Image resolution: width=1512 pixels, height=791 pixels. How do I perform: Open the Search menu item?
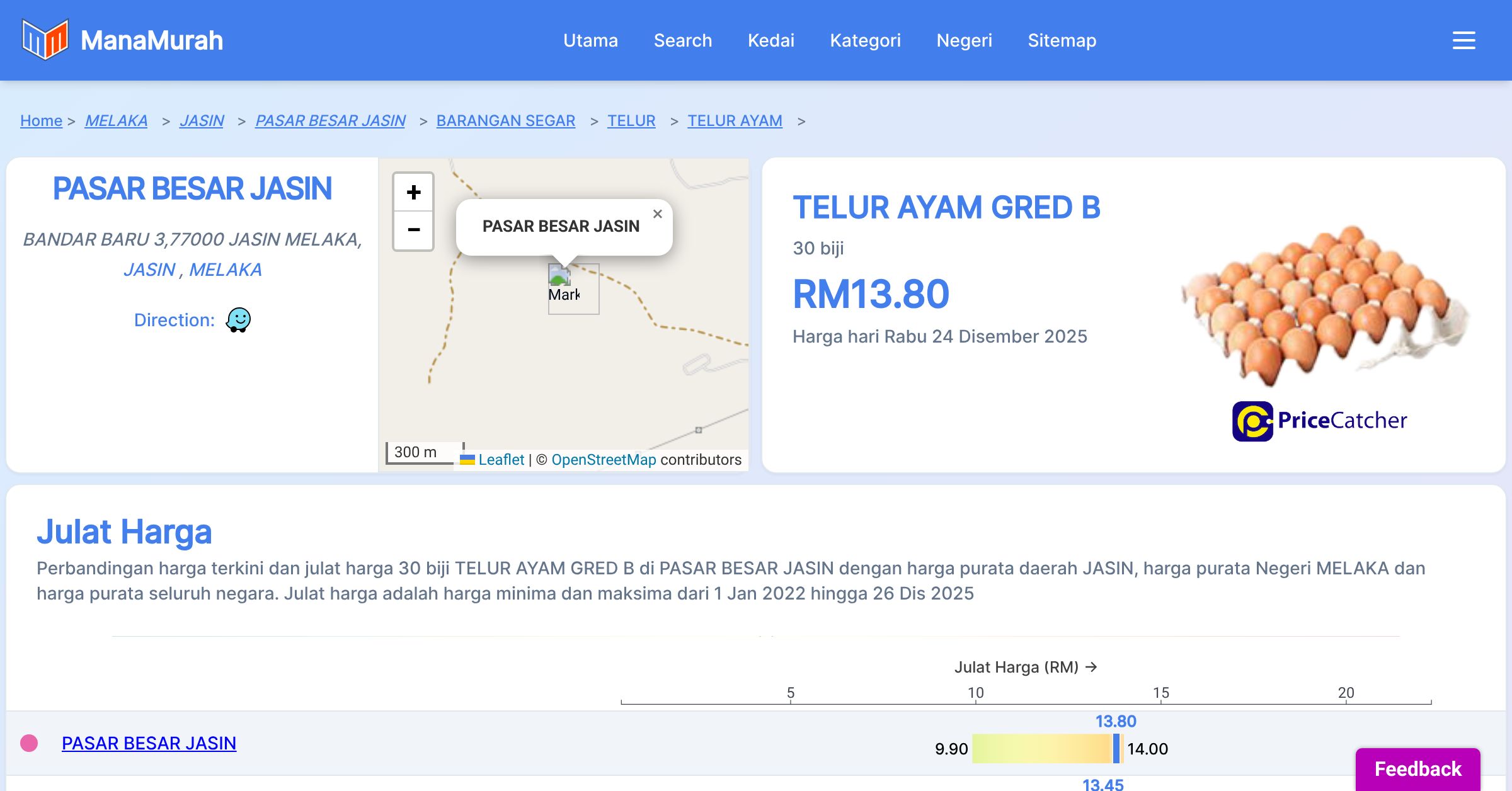(682, 40)
